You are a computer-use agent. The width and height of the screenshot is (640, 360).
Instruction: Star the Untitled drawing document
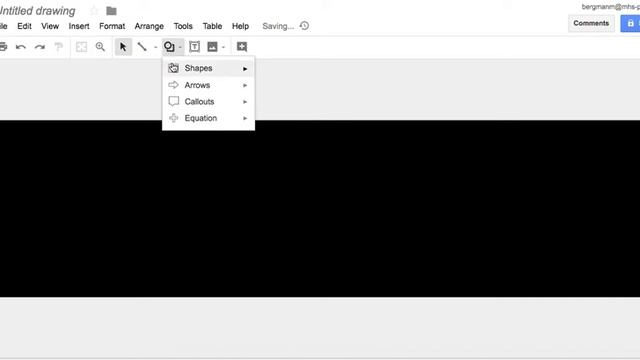pos(94,11)
